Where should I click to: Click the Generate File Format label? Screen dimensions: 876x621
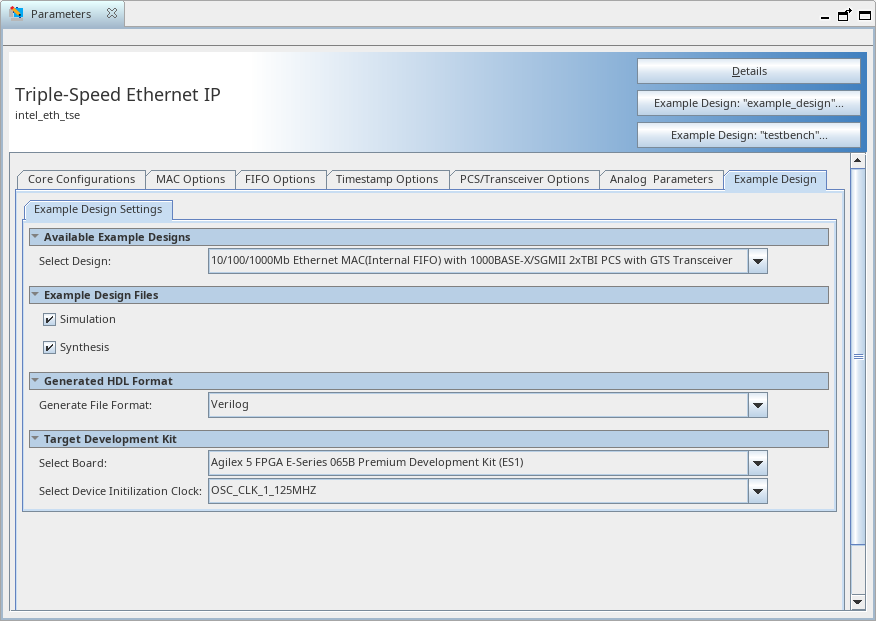tap(96, 405)
